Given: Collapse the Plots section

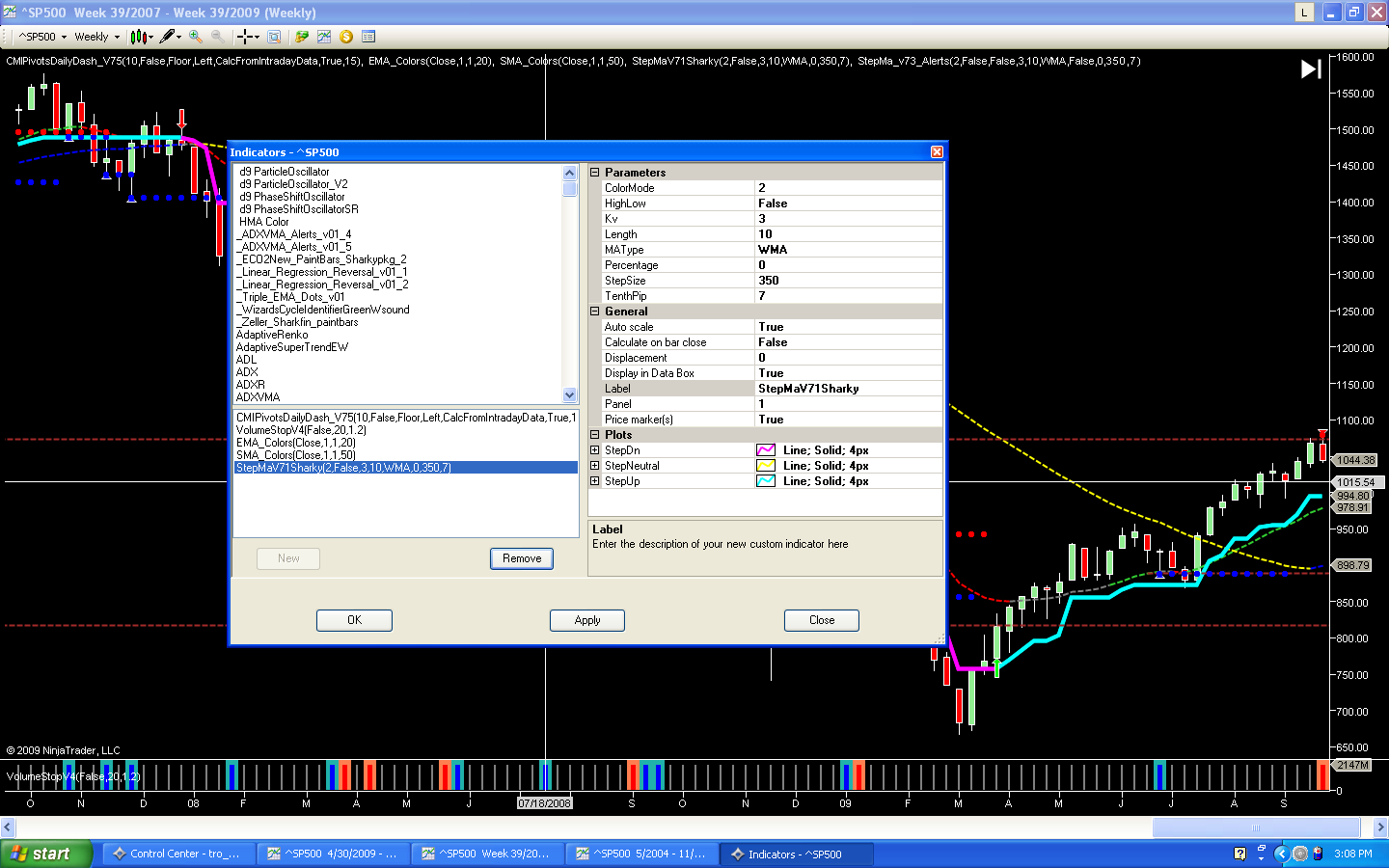Looking at the screenshot, I should (x=595, y=435).
